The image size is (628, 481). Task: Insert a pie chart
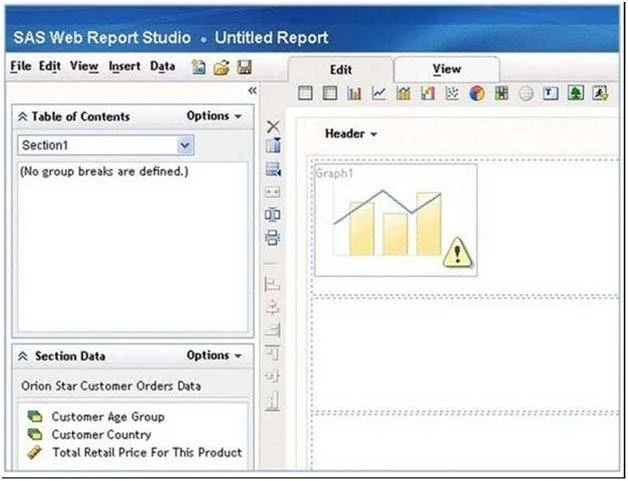point(477,93)
